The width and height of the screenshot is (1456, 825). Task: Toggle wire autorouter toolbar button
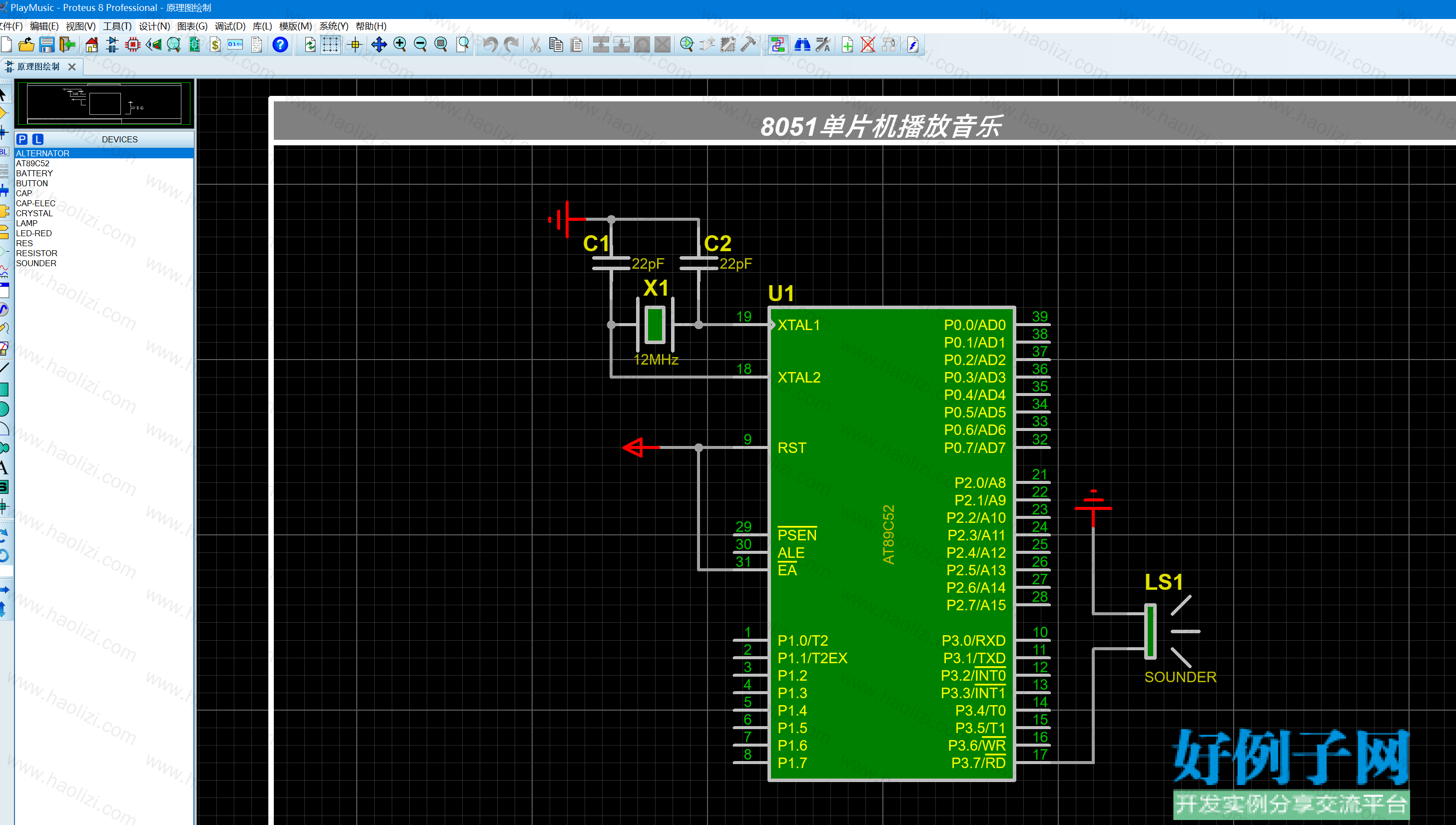778,45
